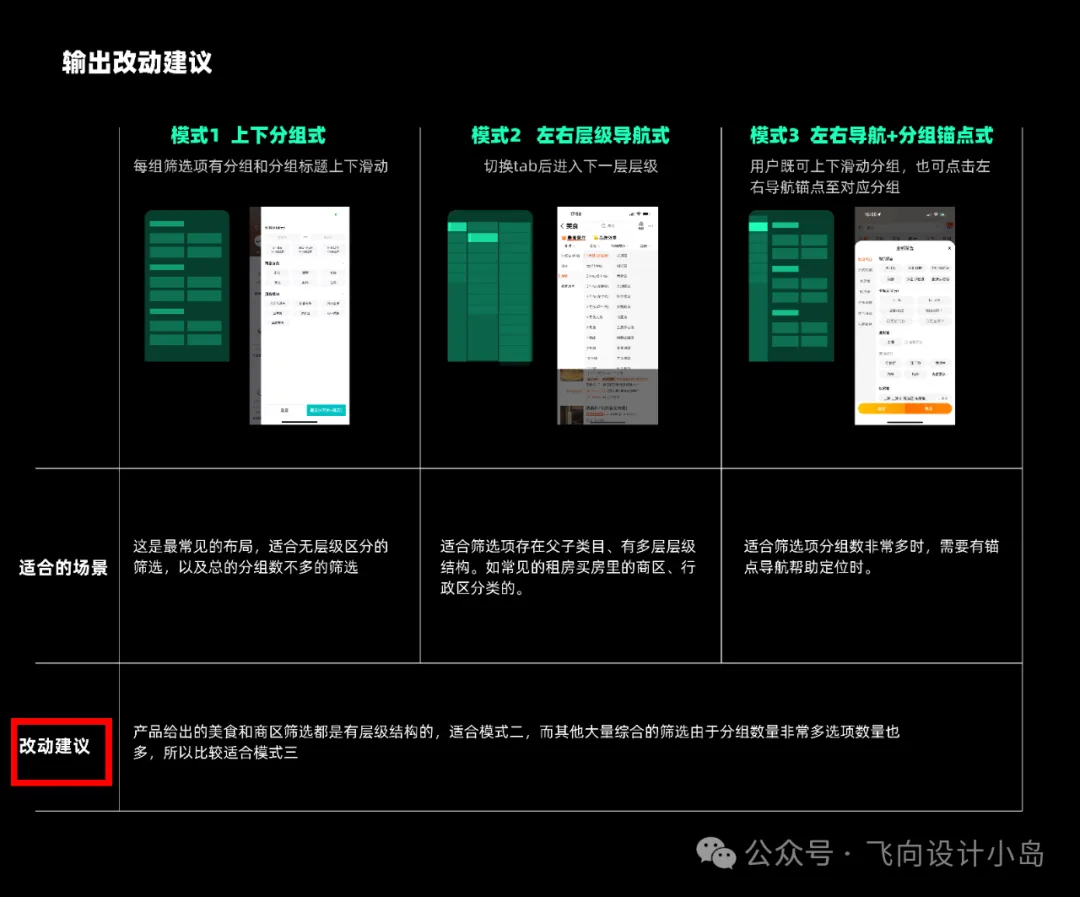Screen dimensions: 1080x897
Task: Click the more dots icon in the 美食 header
Action: coord(651,226)
